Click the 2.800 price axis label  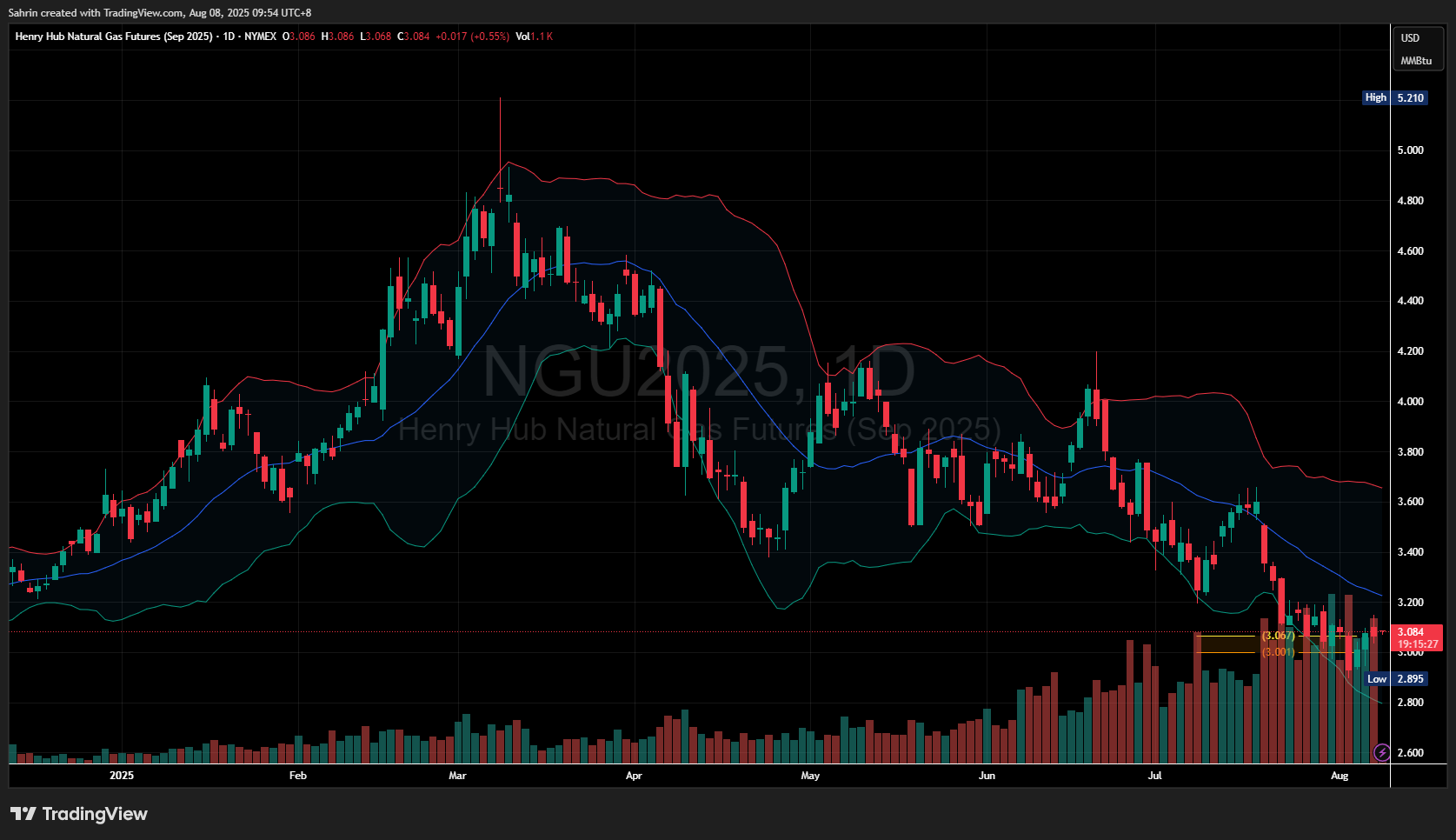point(1410,703)
